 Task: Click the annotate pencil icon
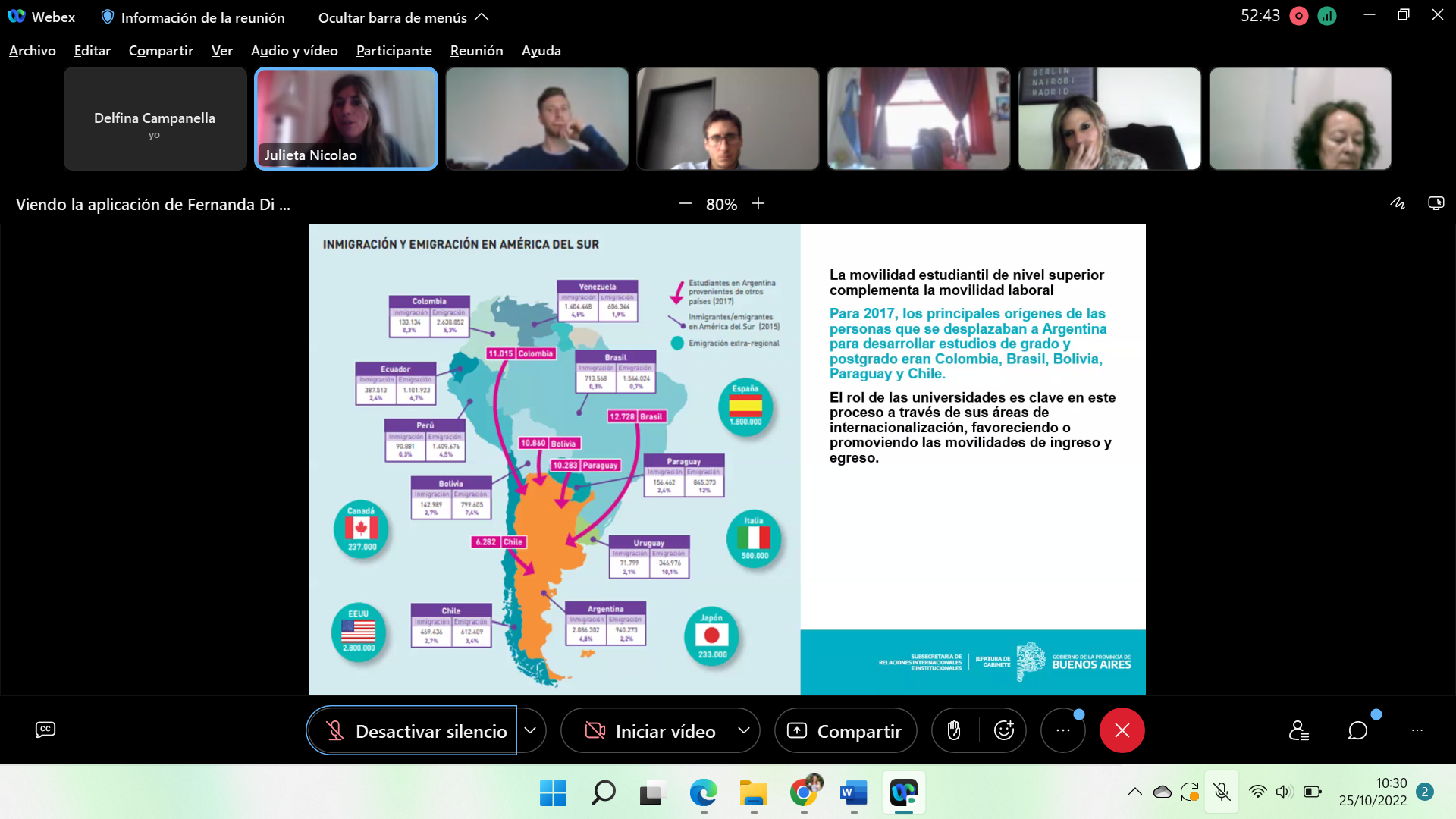click(x=1397, y=203)
